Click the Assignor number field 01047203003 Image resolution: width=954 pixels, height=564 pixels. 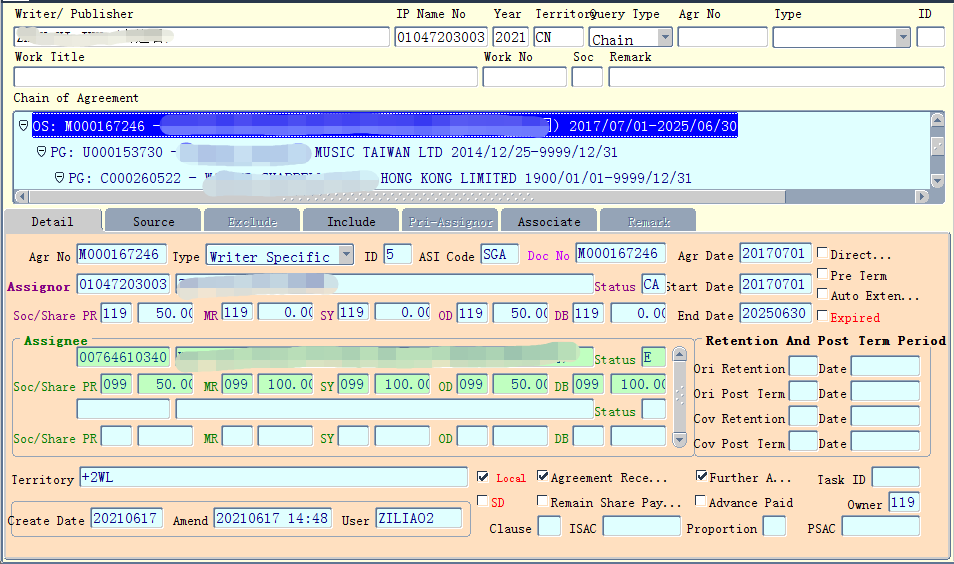pos(124,284)
